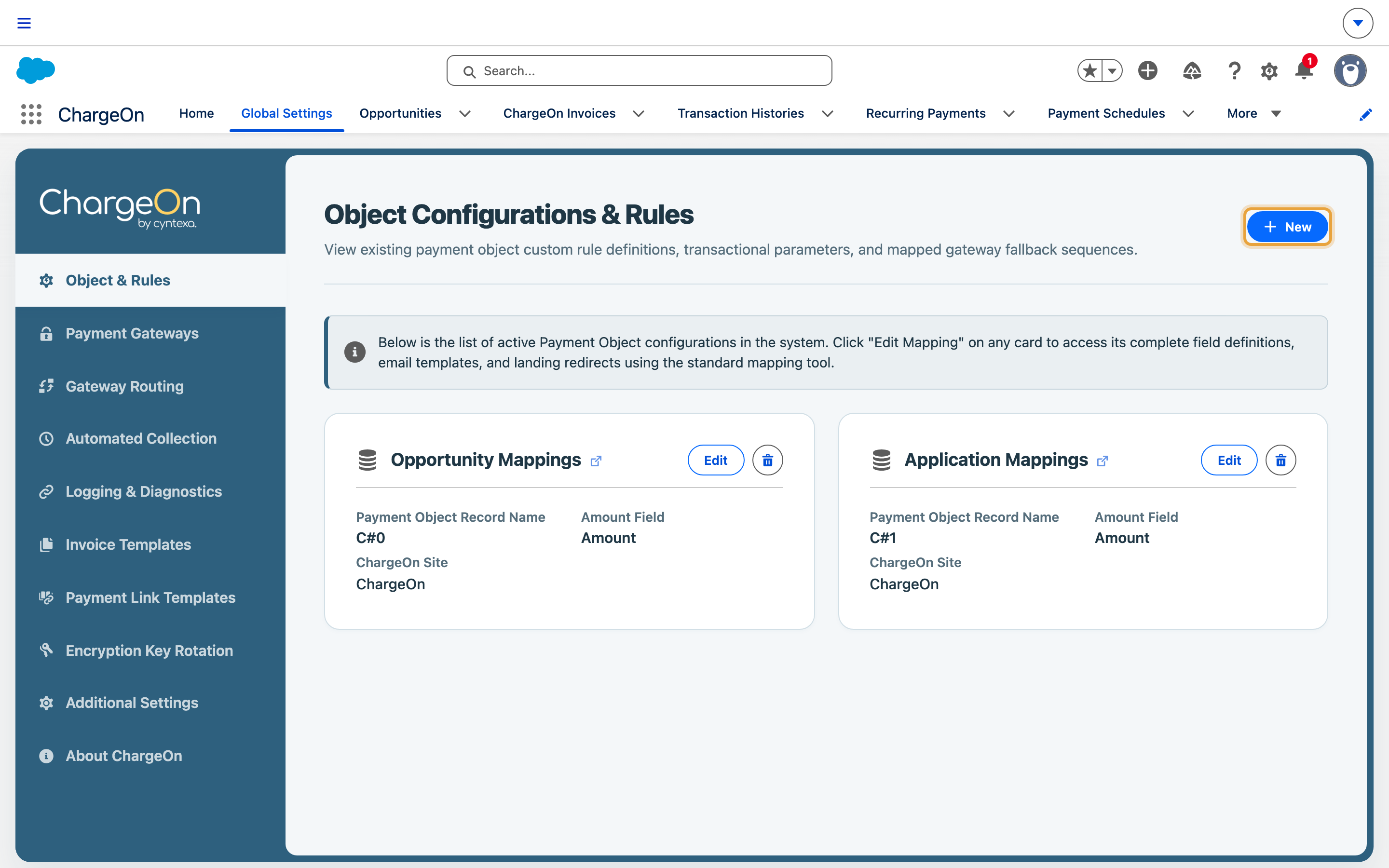Image resolution: width=1389 pixels, height=868 pixels.
Task: Go to the Home tab
Action: coord(196,114)
